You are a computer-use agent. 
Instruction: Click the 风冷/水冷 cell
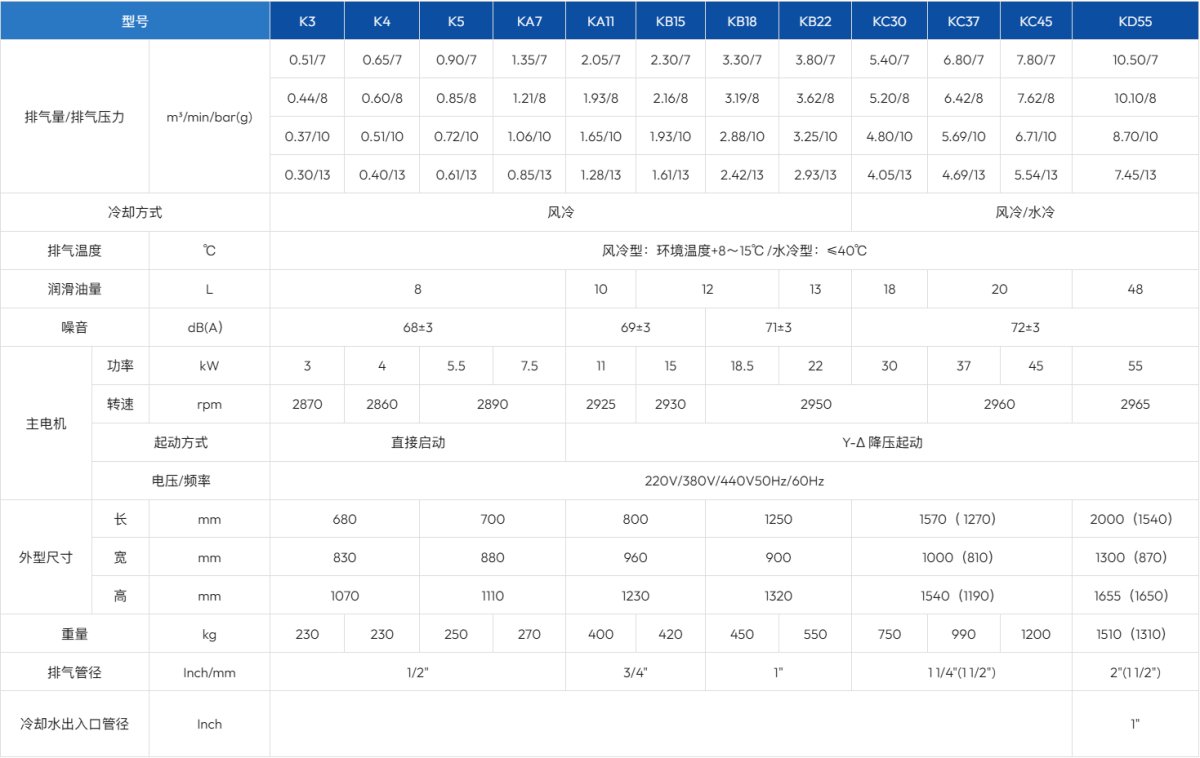[1025, 212]
